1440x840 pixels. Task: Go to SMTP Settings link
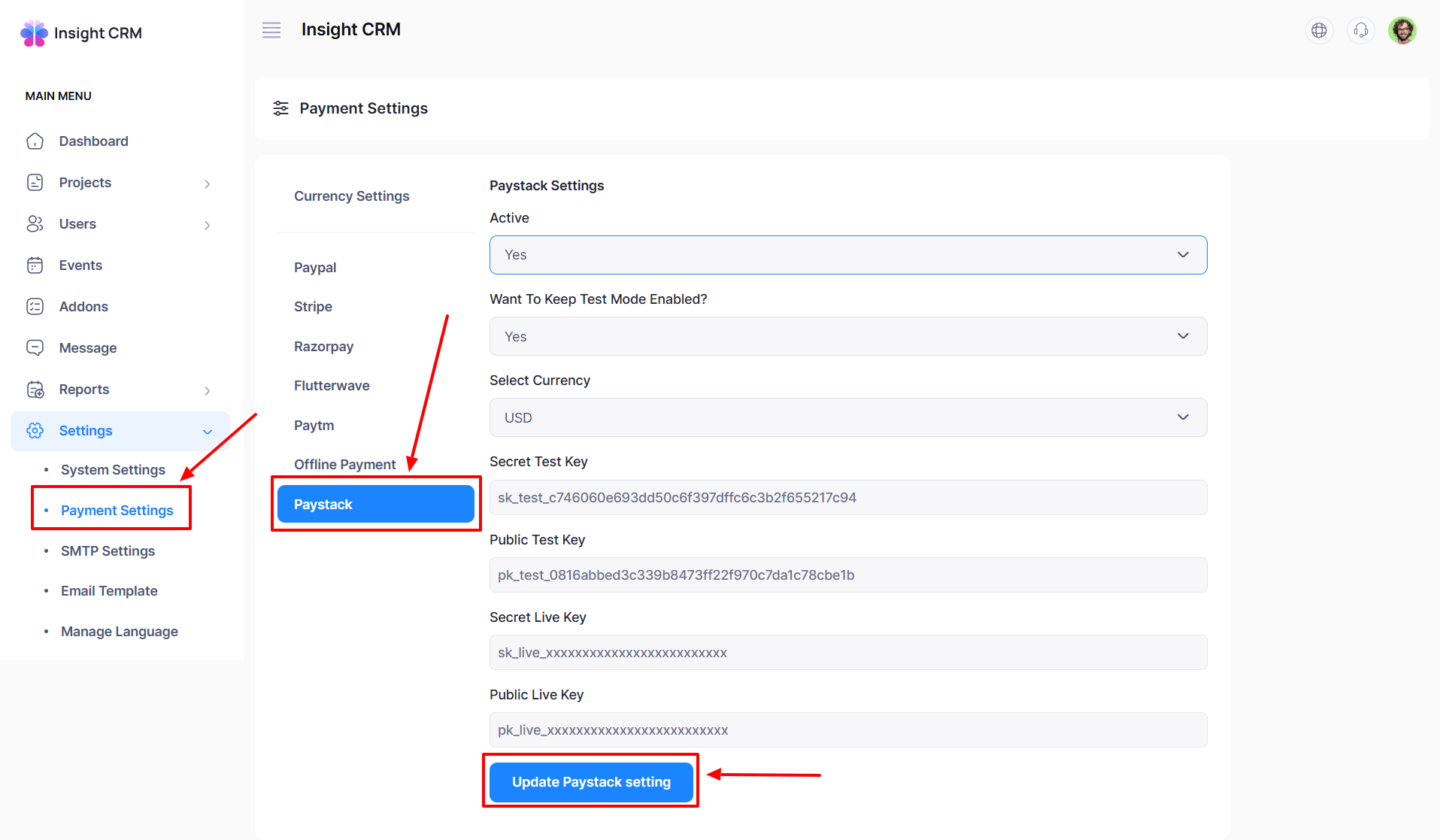108,551
